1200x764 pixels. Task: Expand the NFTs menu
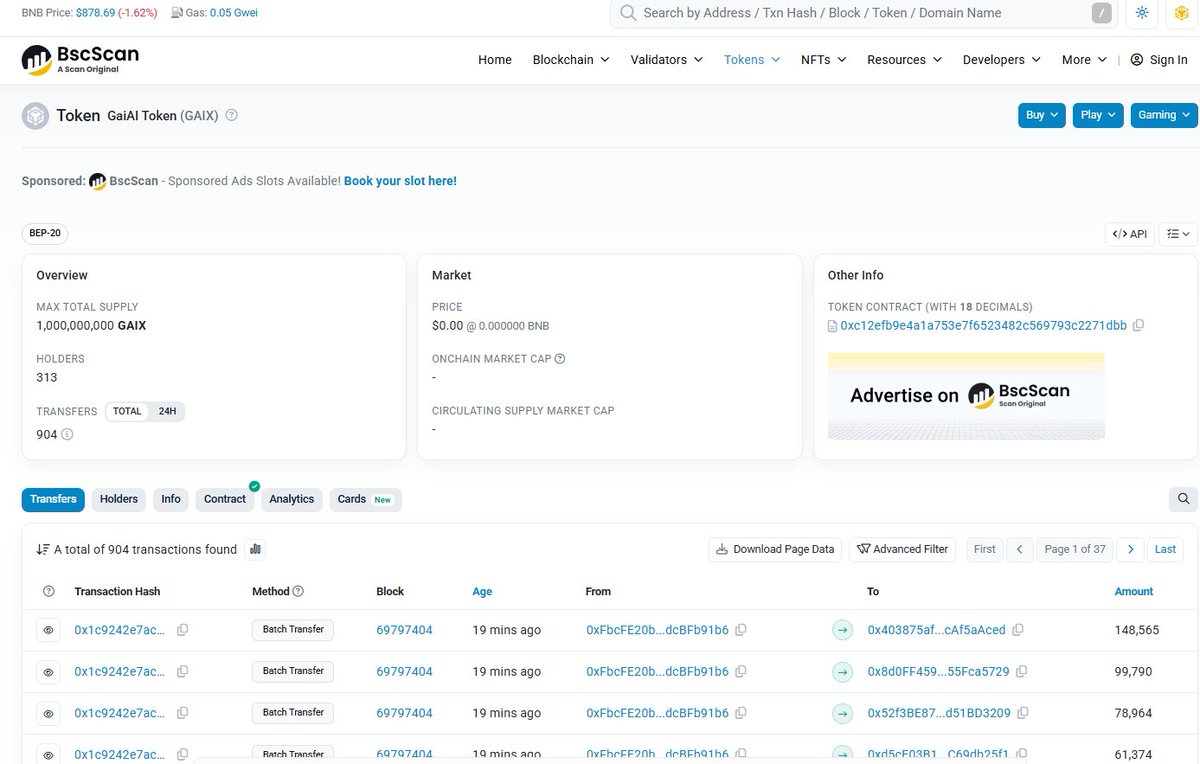[823, 60]
